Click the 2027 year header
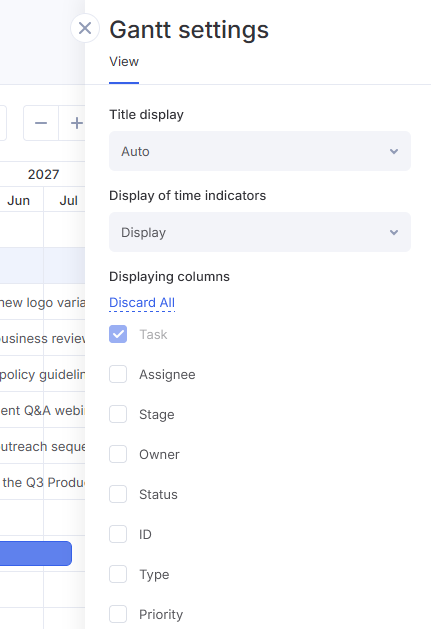Image resolution: width=431 pixels, height=629 pixels. click(43, 174)
